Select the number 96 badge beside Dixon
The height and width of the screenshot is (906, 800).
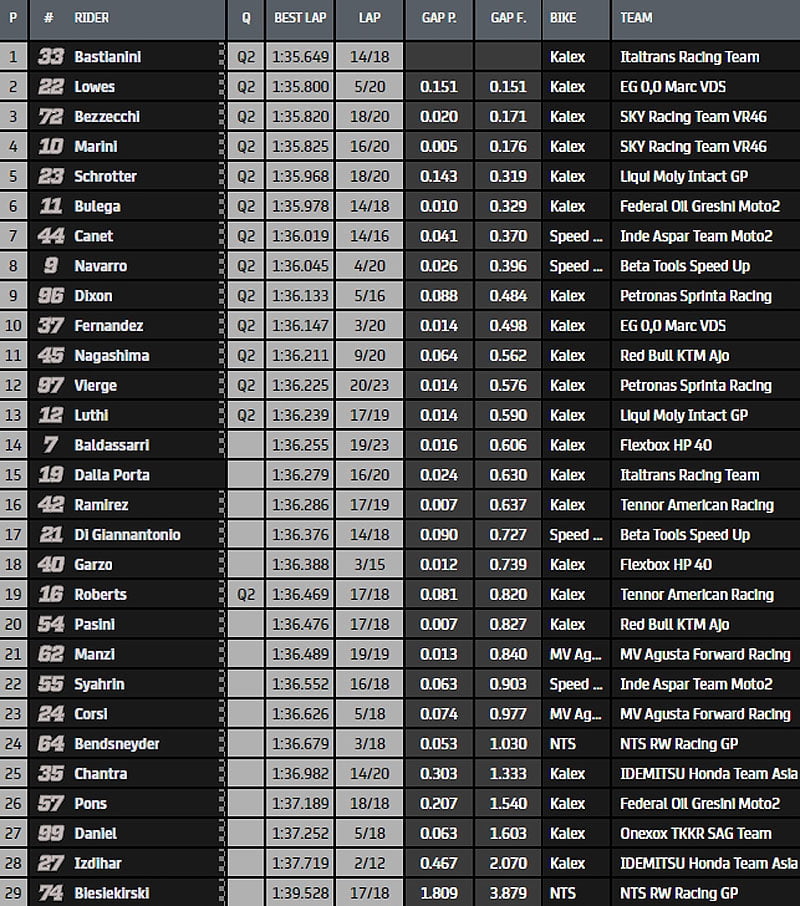(50, 296)
